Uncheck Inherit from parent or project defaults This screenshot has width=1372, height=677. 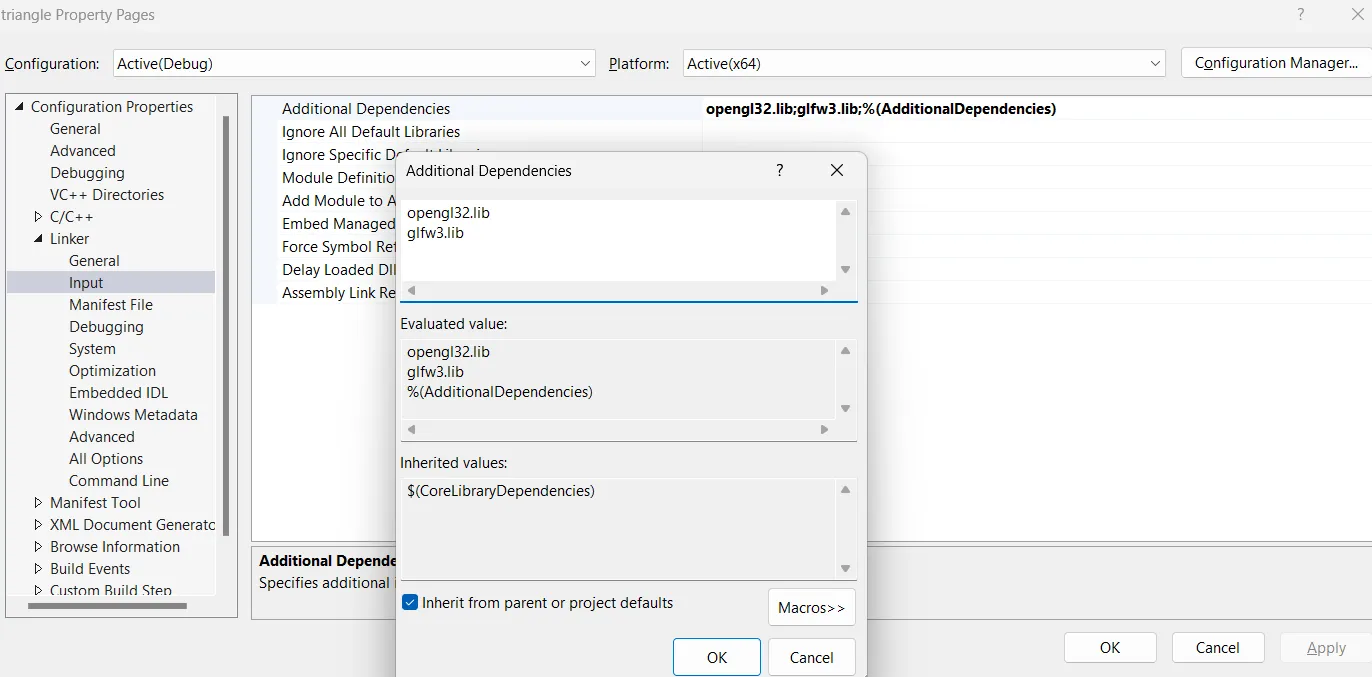pyautogui.click(x=409, y=602)
